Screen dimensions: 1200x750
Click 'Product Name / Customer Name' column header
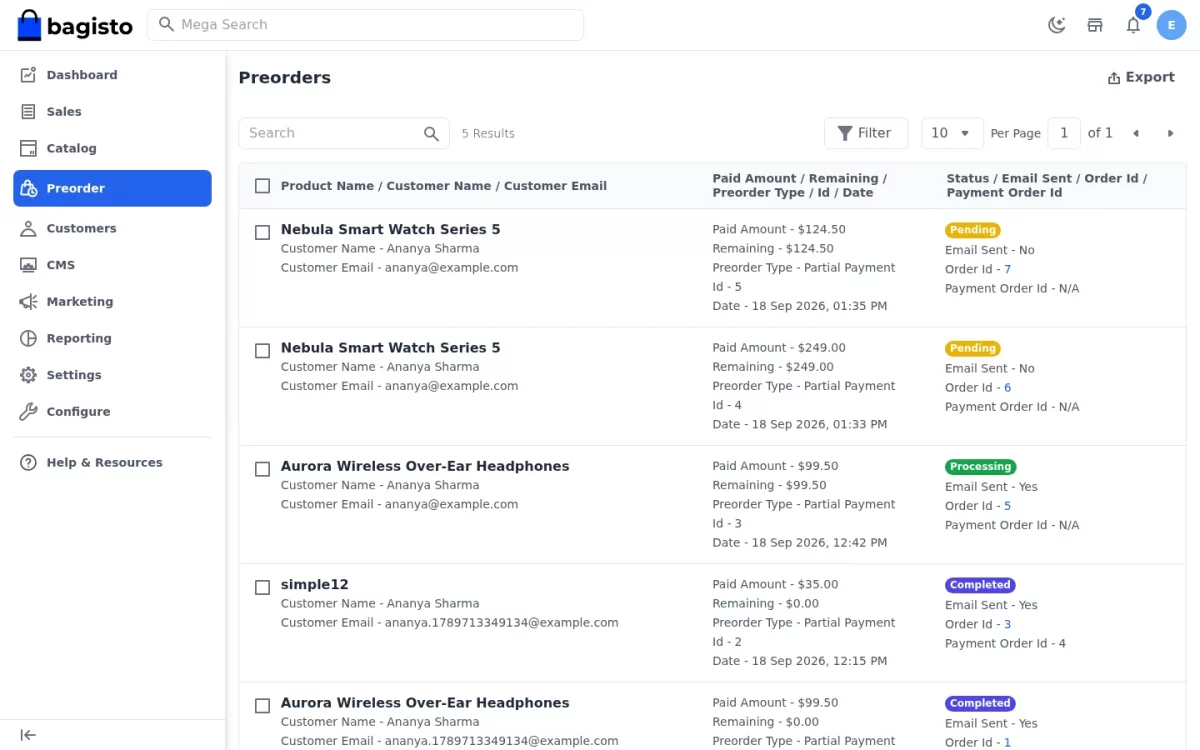click(444, 186)
